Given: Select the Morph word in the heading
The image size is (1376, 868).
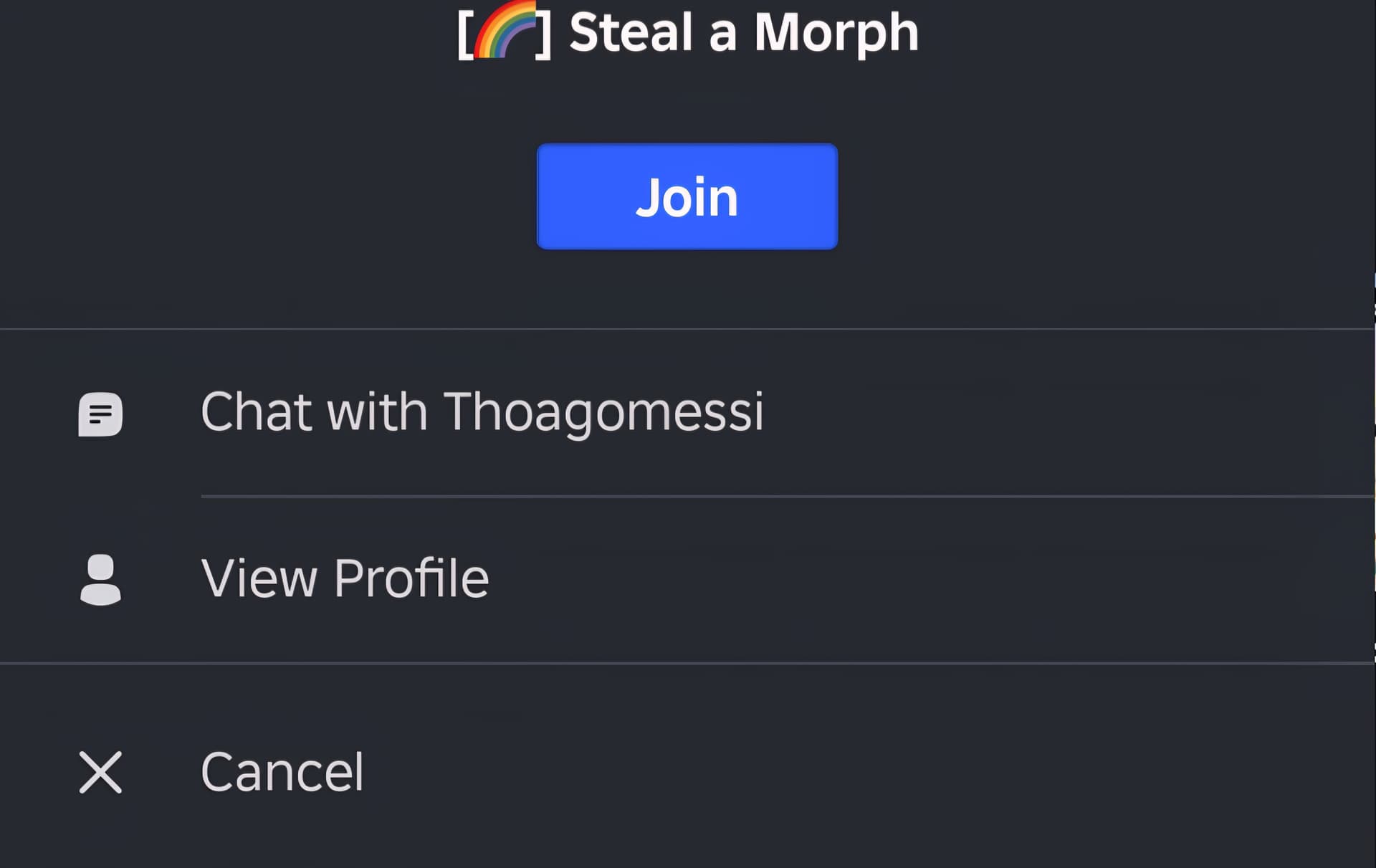Looking at the screenshot, I should [x=836, y=32].
